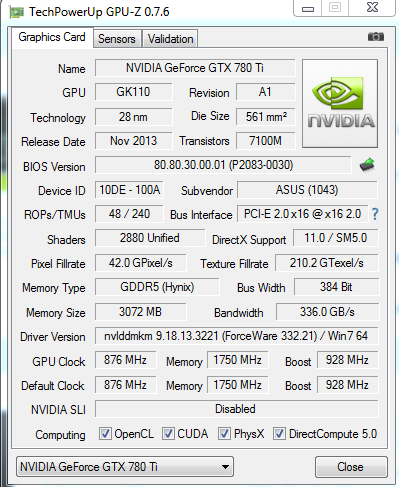399x487 pixels.
Task: Click the GPU Clock row Memory 1750 MHz
Action: [x=237, y=360]
